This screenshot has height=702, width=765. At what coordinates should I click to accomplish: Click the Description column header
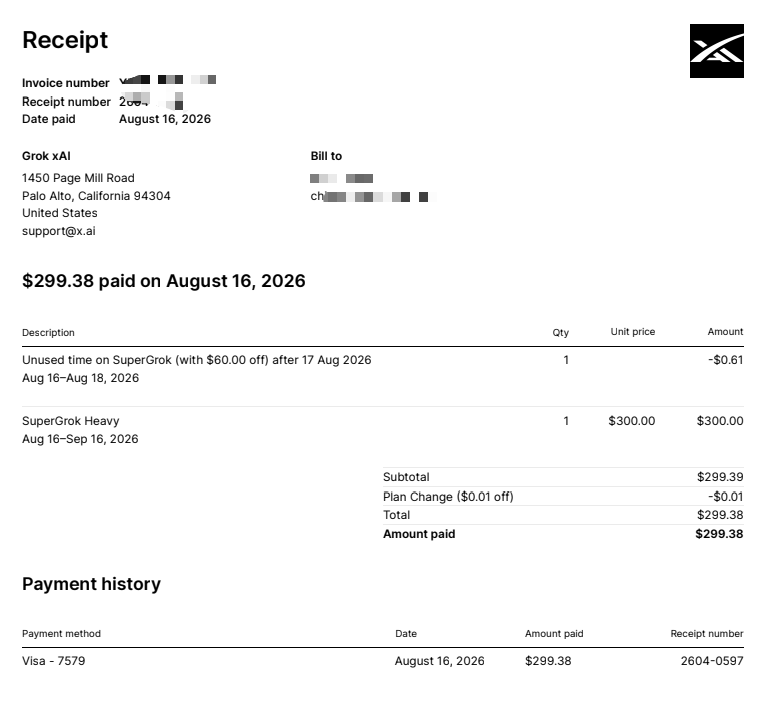click(x=48, y=333)
